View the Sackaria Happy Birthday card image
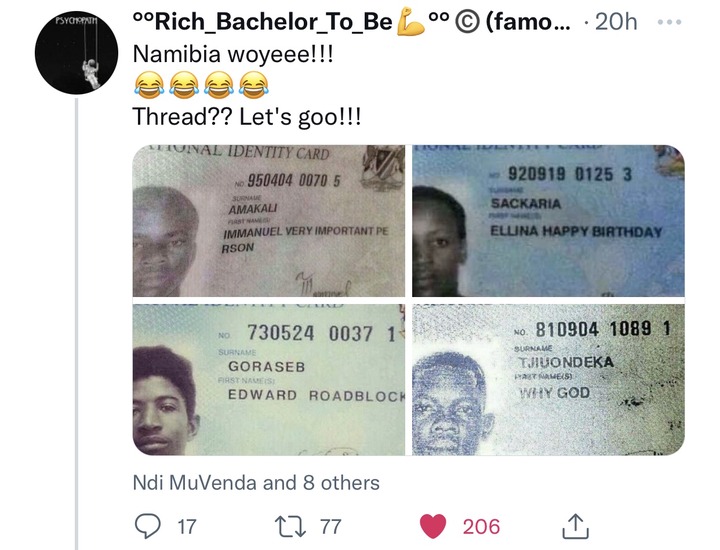The height and width of the screenshot is (550, 720). click(x=548, y=221)
